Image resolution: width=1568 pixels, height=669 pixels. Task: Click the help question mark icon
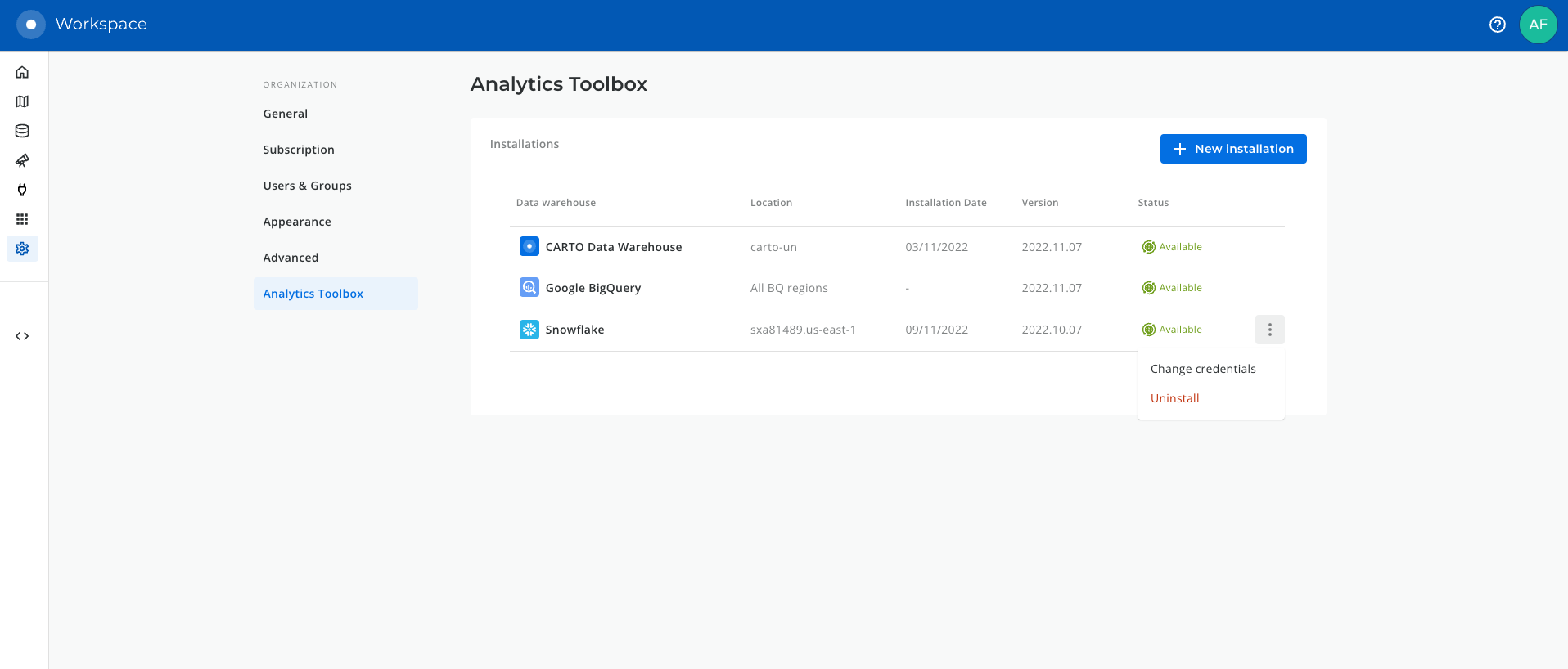pos(1497,25)
